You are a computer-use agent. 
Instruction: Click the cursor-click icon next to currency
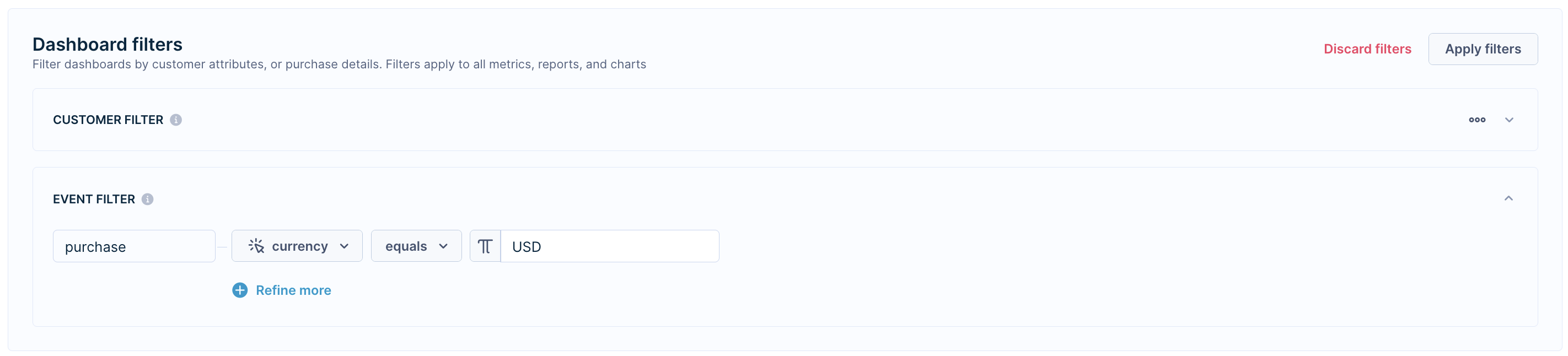256,246
